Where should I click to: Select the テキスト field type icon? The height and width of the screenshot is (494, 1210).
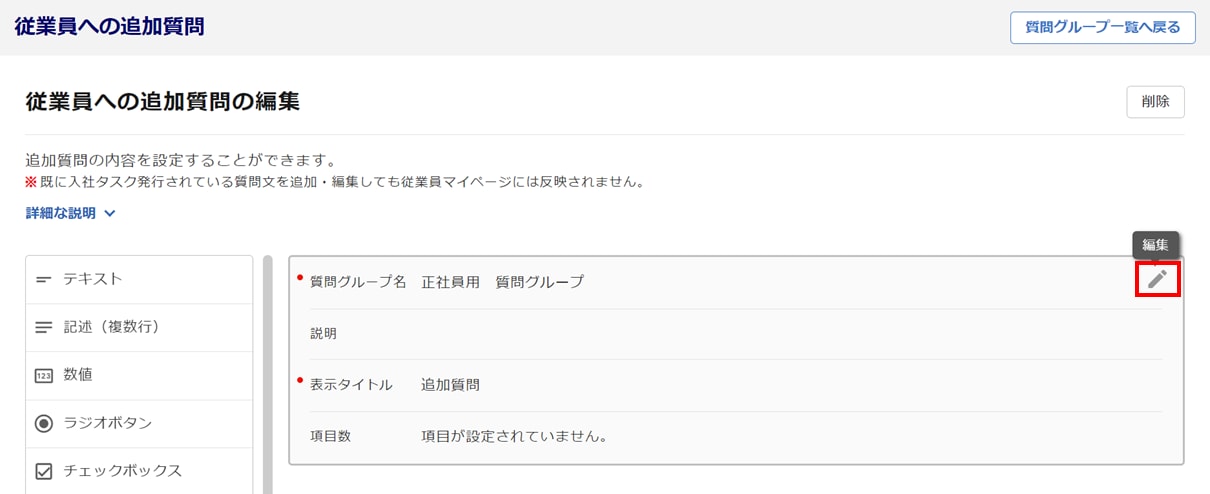pyautogui.click(x=44, y=280)
